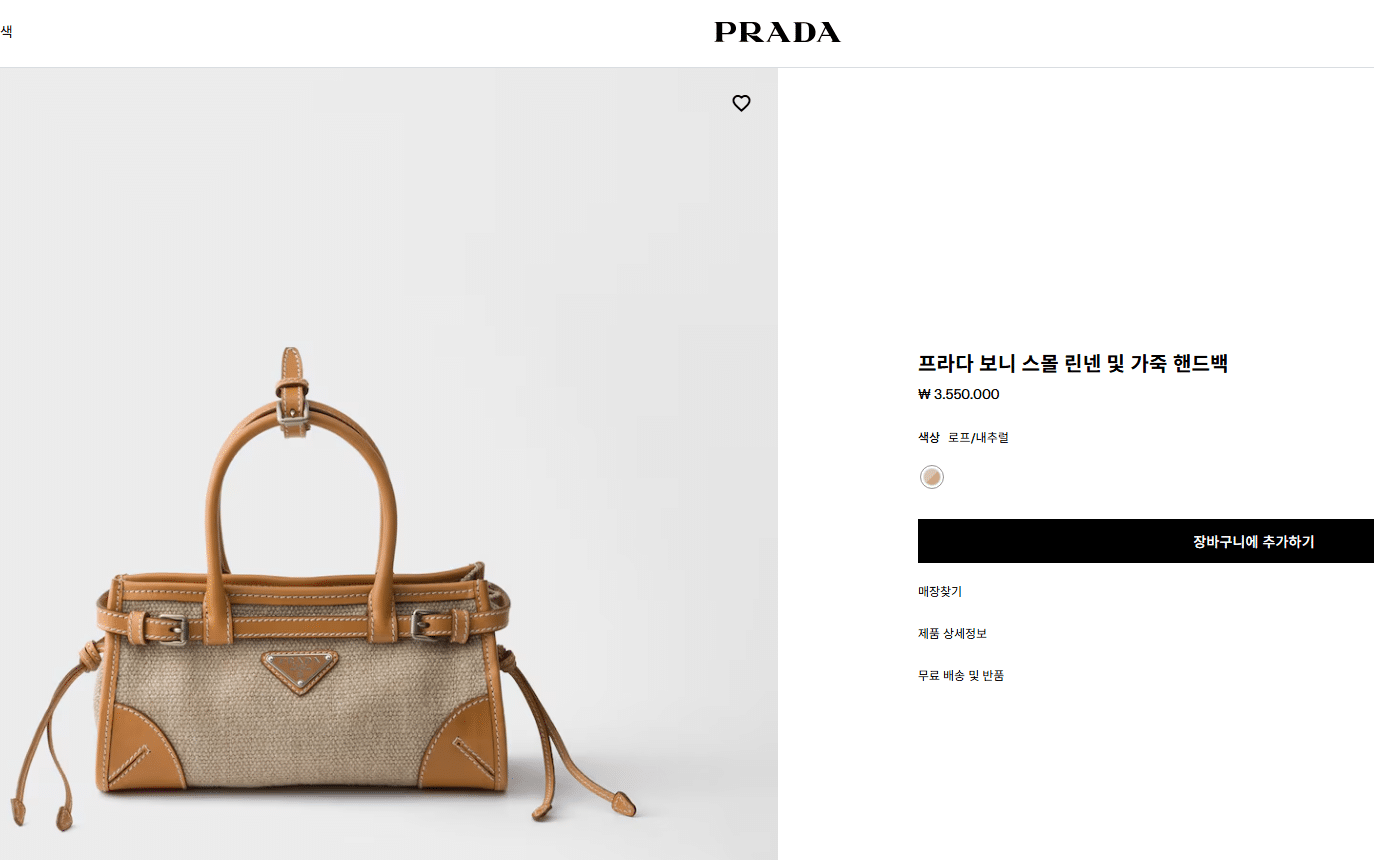Add item with 장바구니에 추가하기 button
The height and width of the screenshot is (860, 1374).
point(1146,541)
